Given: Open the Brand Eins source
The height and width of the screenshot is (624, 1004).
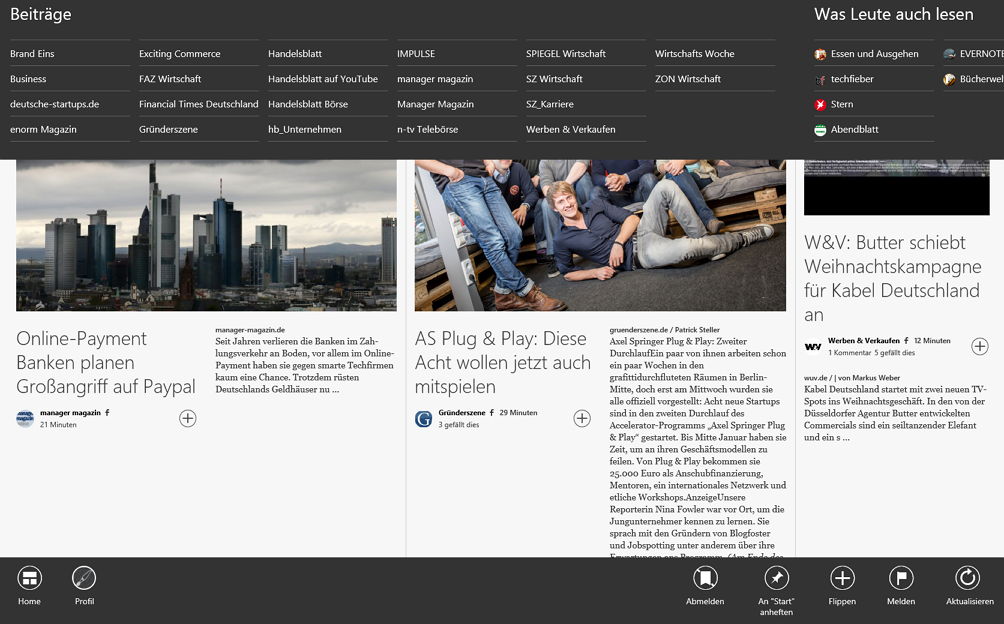Looking at the screenshot, I should click(x=32, y=54).
